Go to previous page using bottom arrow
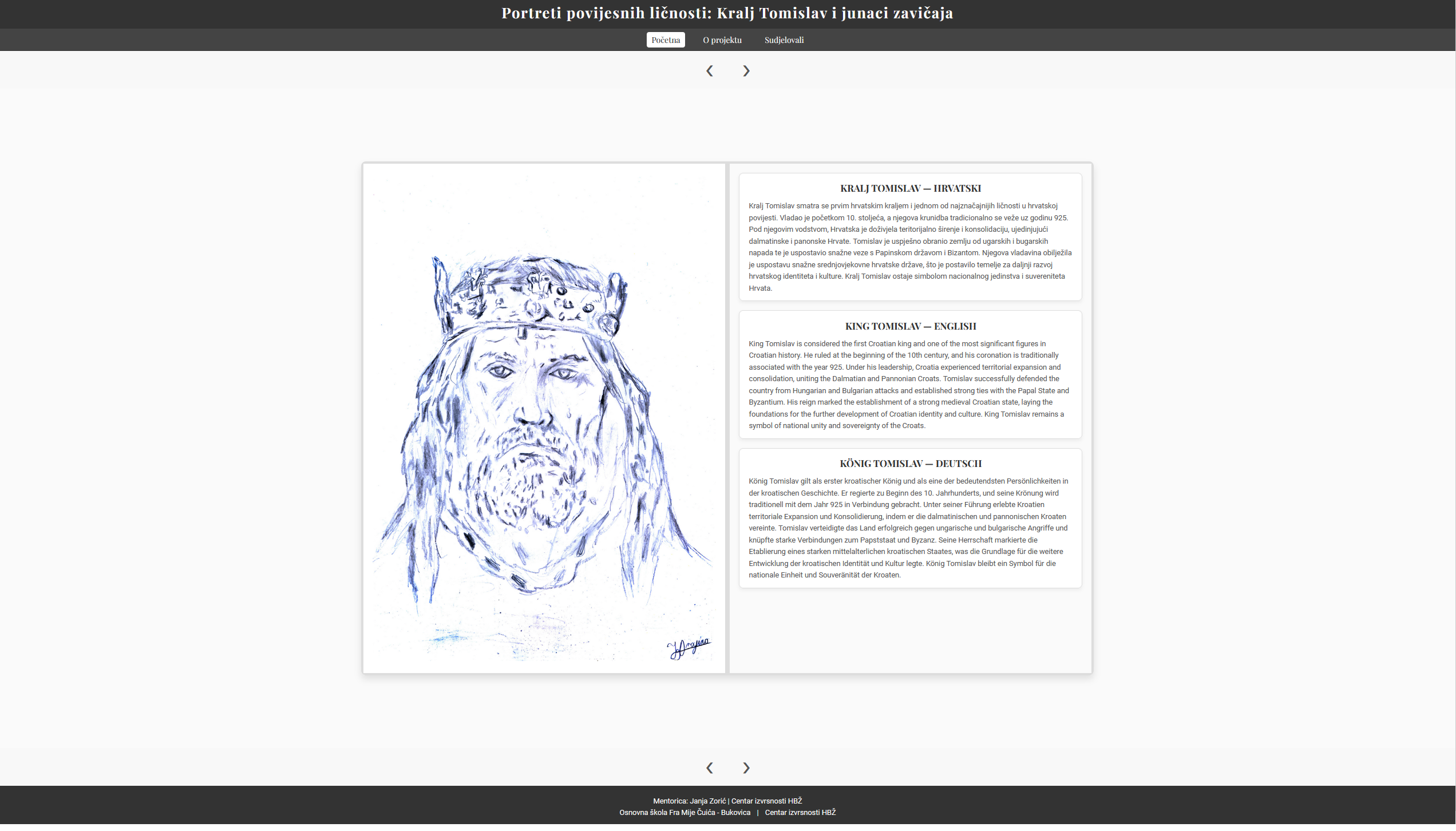1456x831 pixels. [x=709, y=767]
